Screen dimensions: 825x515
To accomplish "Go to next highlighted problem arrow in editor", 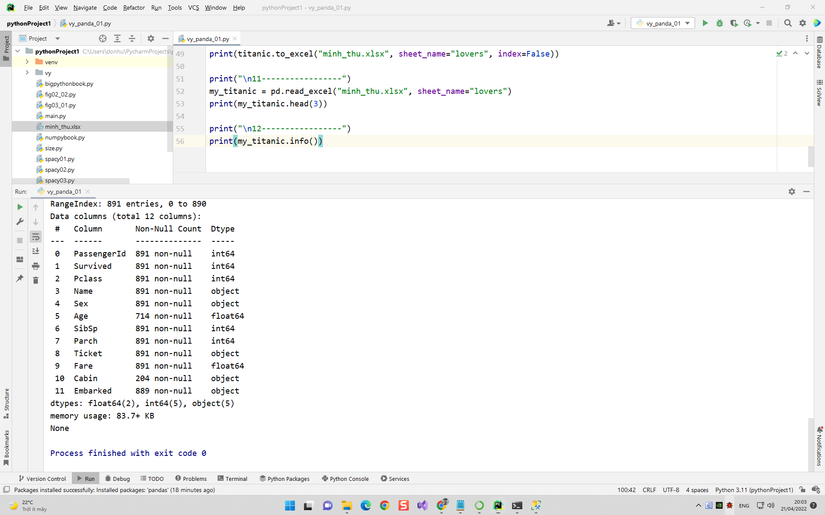I will point(807,54).
